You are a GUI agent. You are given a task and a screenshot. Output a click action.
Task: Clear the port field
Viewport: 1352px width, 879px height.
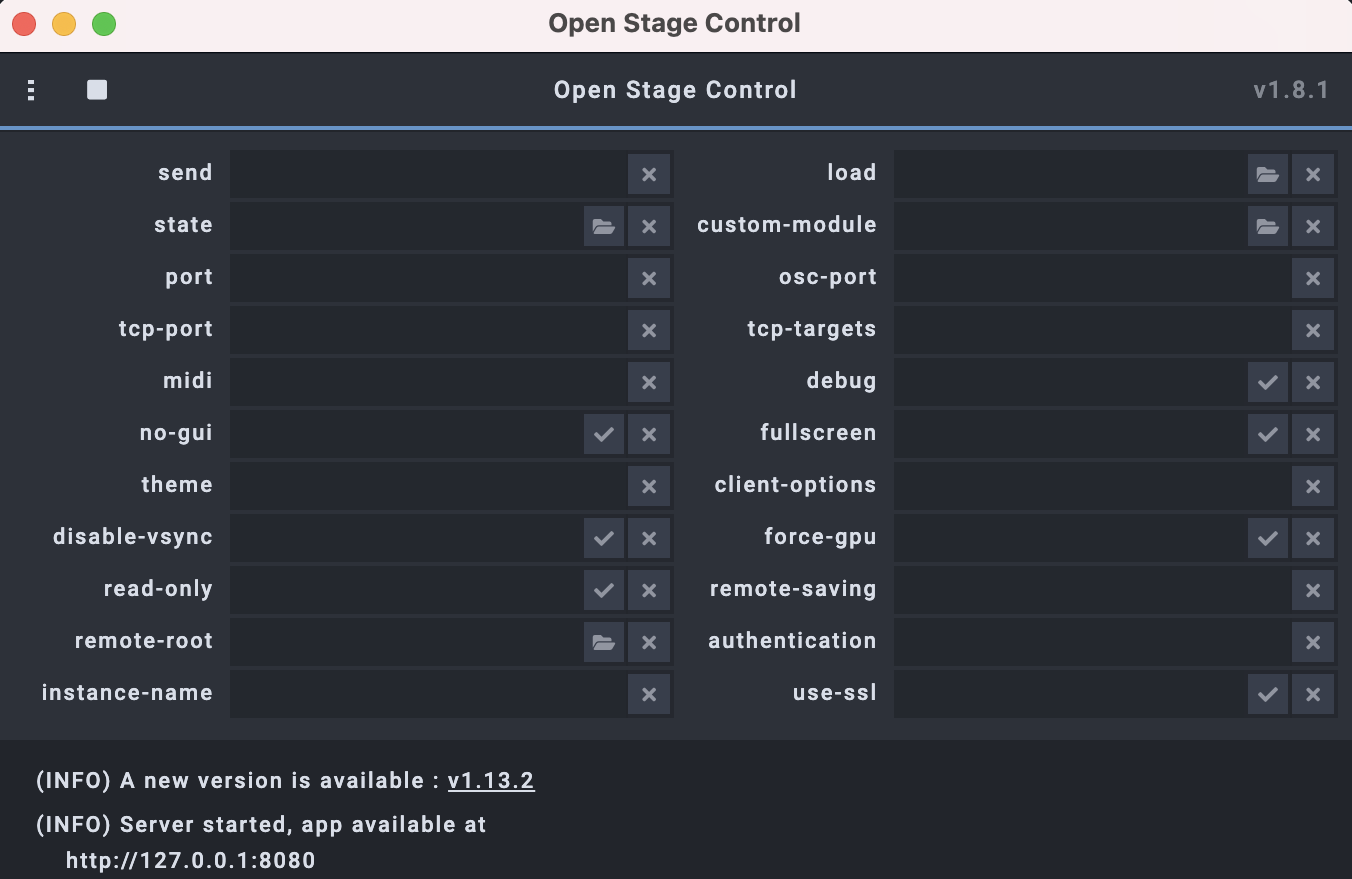649,278
